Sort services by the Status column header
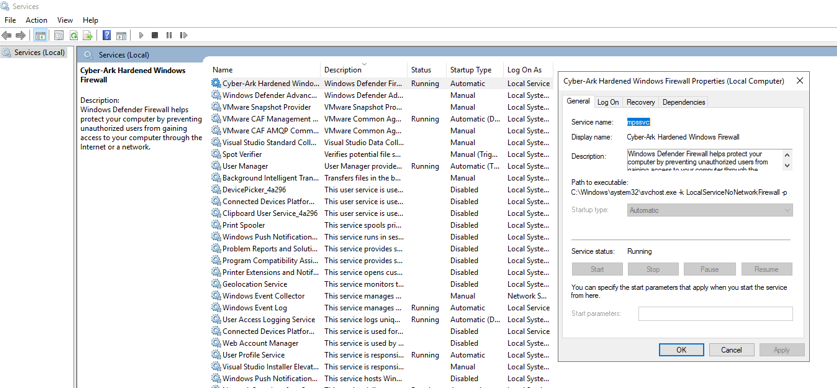837x391 pixels. point(427,69)
